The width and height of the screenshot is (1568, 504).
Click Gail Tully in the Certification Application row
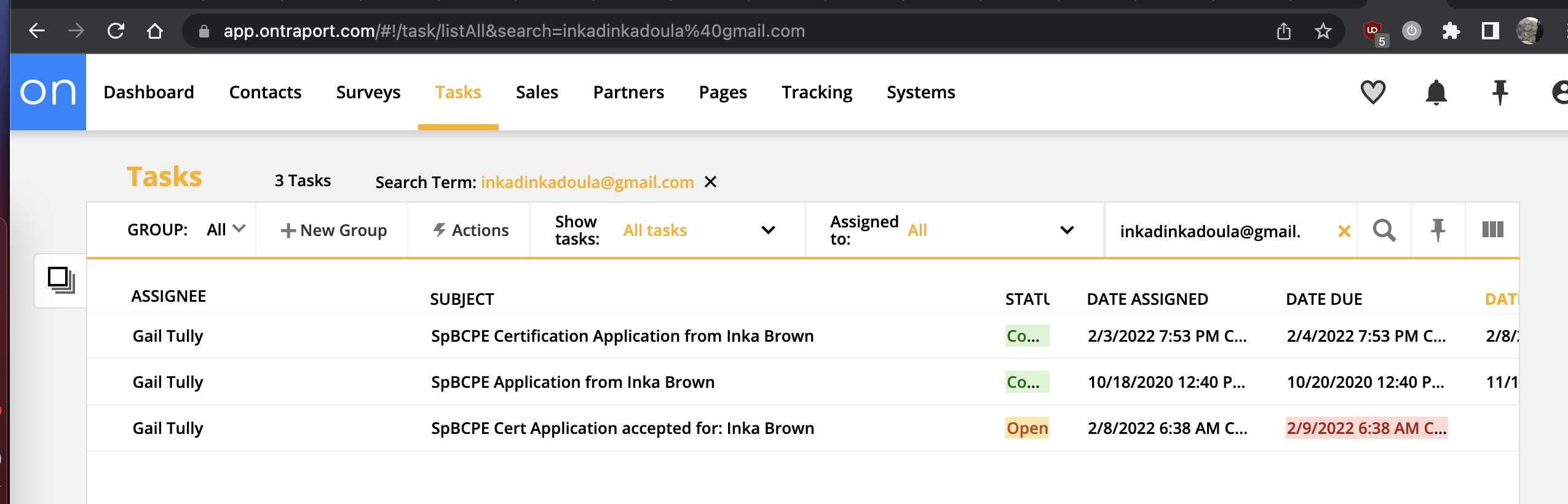[x=168, y=336]
